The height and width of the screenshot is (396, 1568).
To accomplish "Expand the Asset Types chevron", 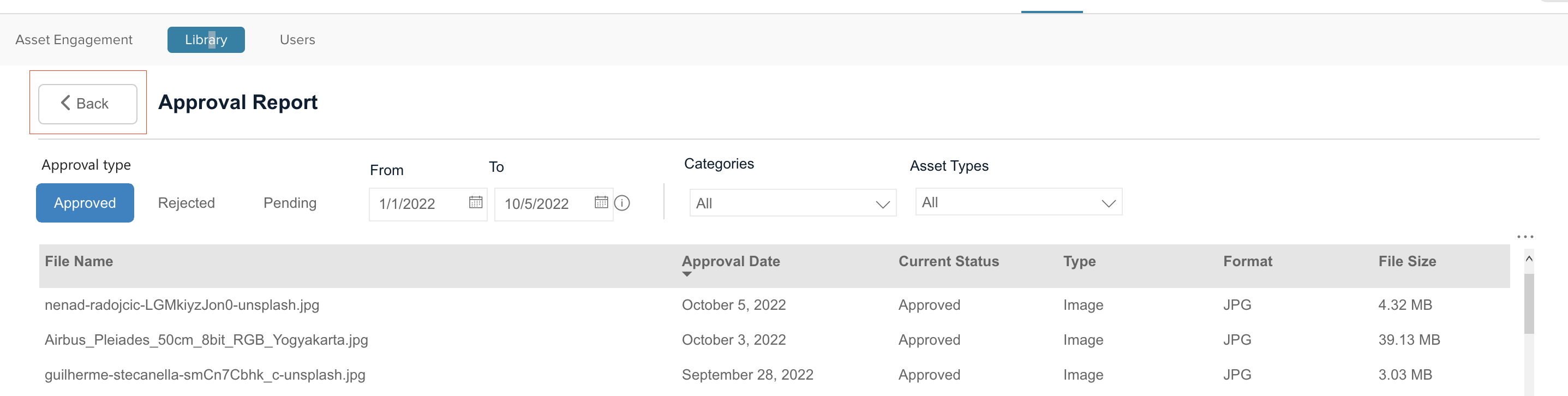I will pyautogui.click(x=1108, y=202).
